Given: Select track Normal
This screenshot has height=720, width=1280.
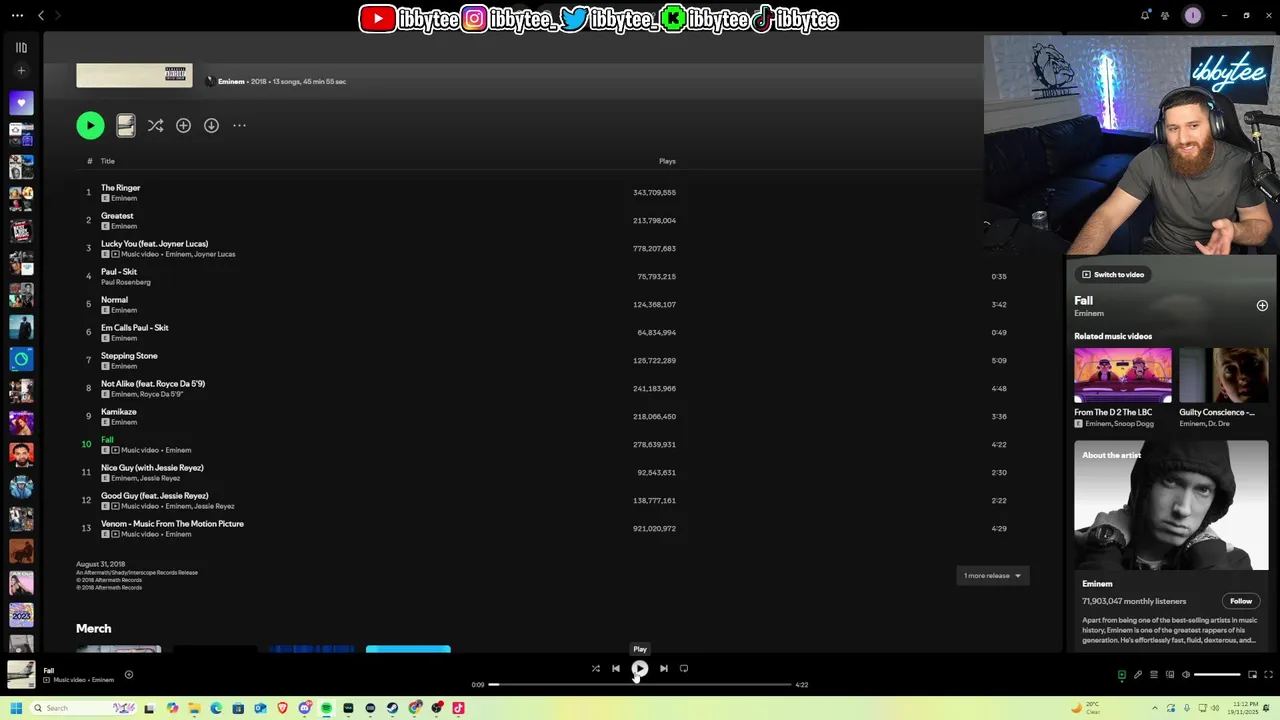Looking at the screenshot, I should (x=114, y=300).
